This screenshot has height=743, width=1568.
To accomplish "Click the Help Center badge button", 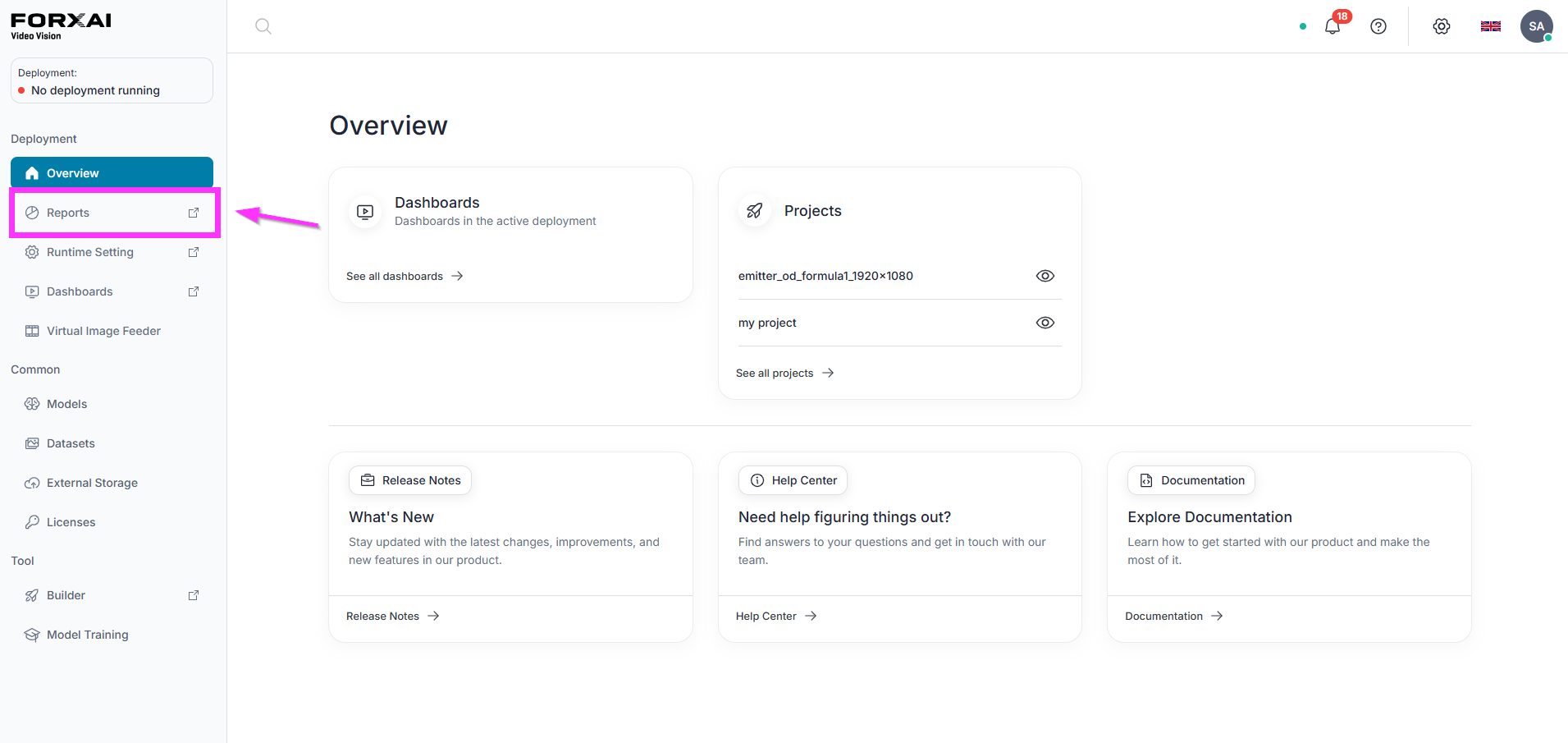I will coord(793,480).
